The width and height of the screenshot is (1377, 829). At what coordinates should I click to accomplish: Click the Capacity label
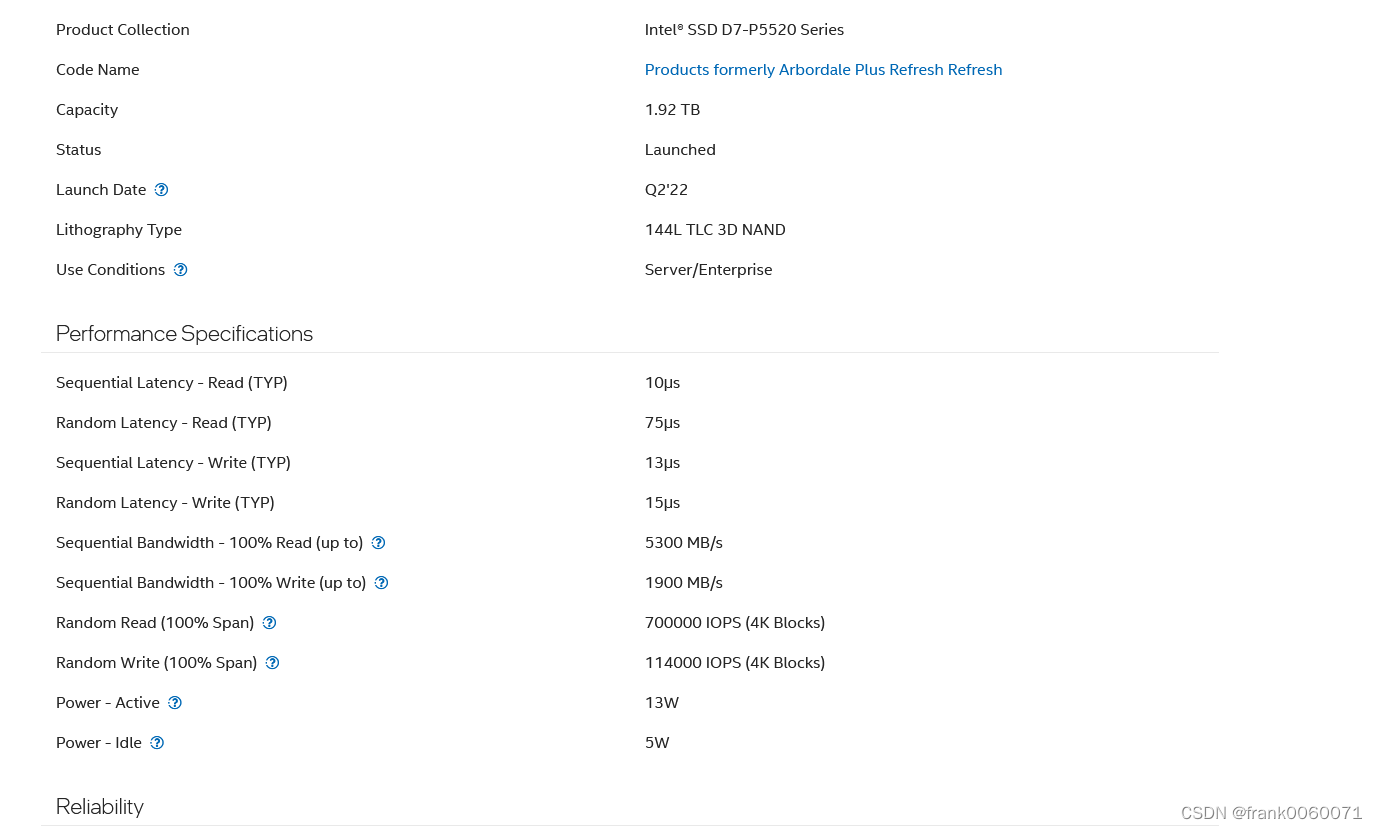pyautogui.click(x=87, y=110)
